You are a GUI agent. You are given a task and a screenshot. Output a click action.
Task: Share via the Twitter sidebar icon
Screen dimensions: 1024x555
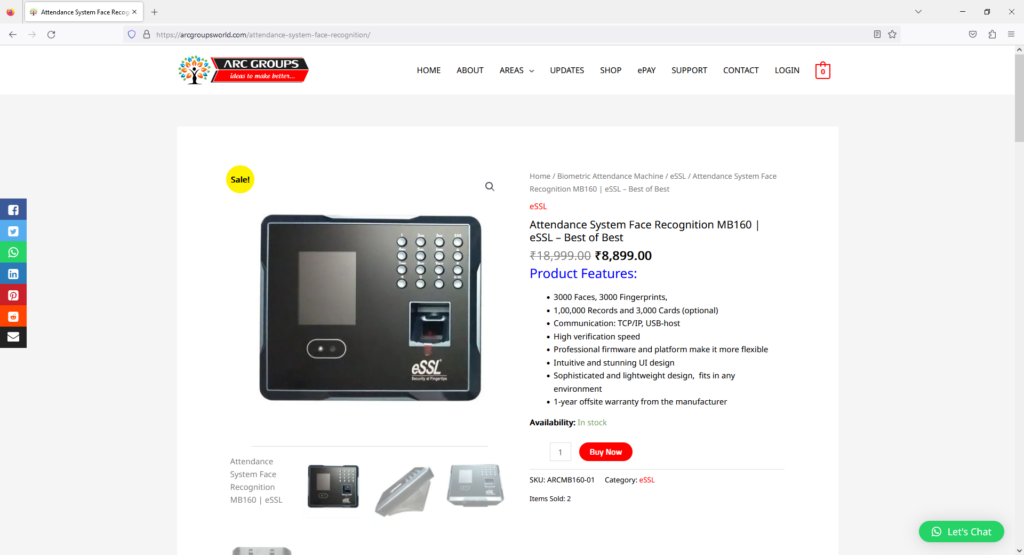(13, 231)
